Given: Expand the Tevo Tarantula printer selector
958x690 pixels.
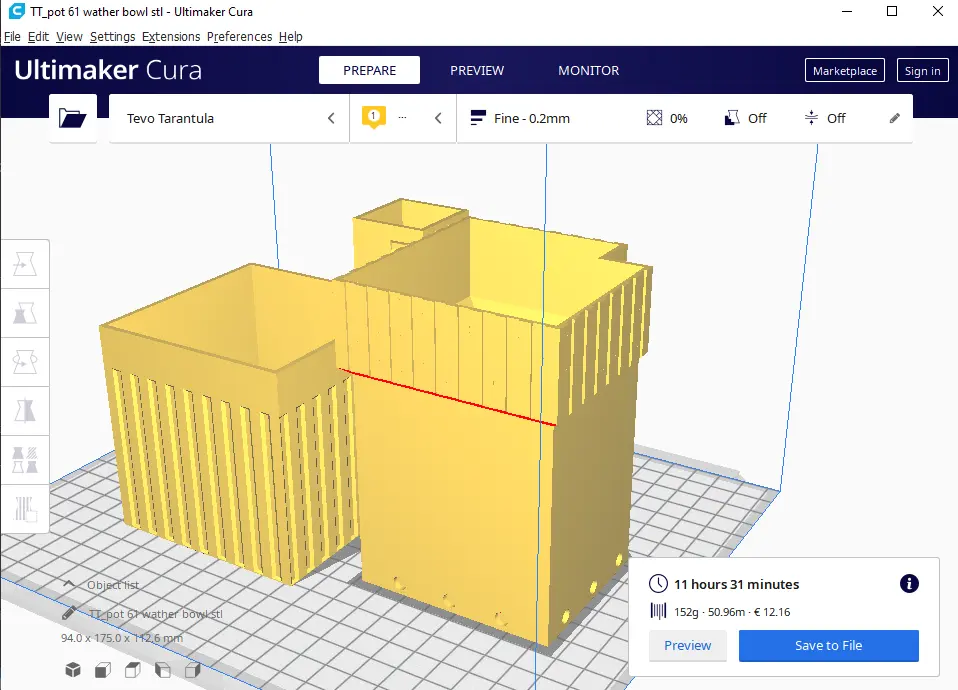Looking at the screenshot, I should click(229, 118).
